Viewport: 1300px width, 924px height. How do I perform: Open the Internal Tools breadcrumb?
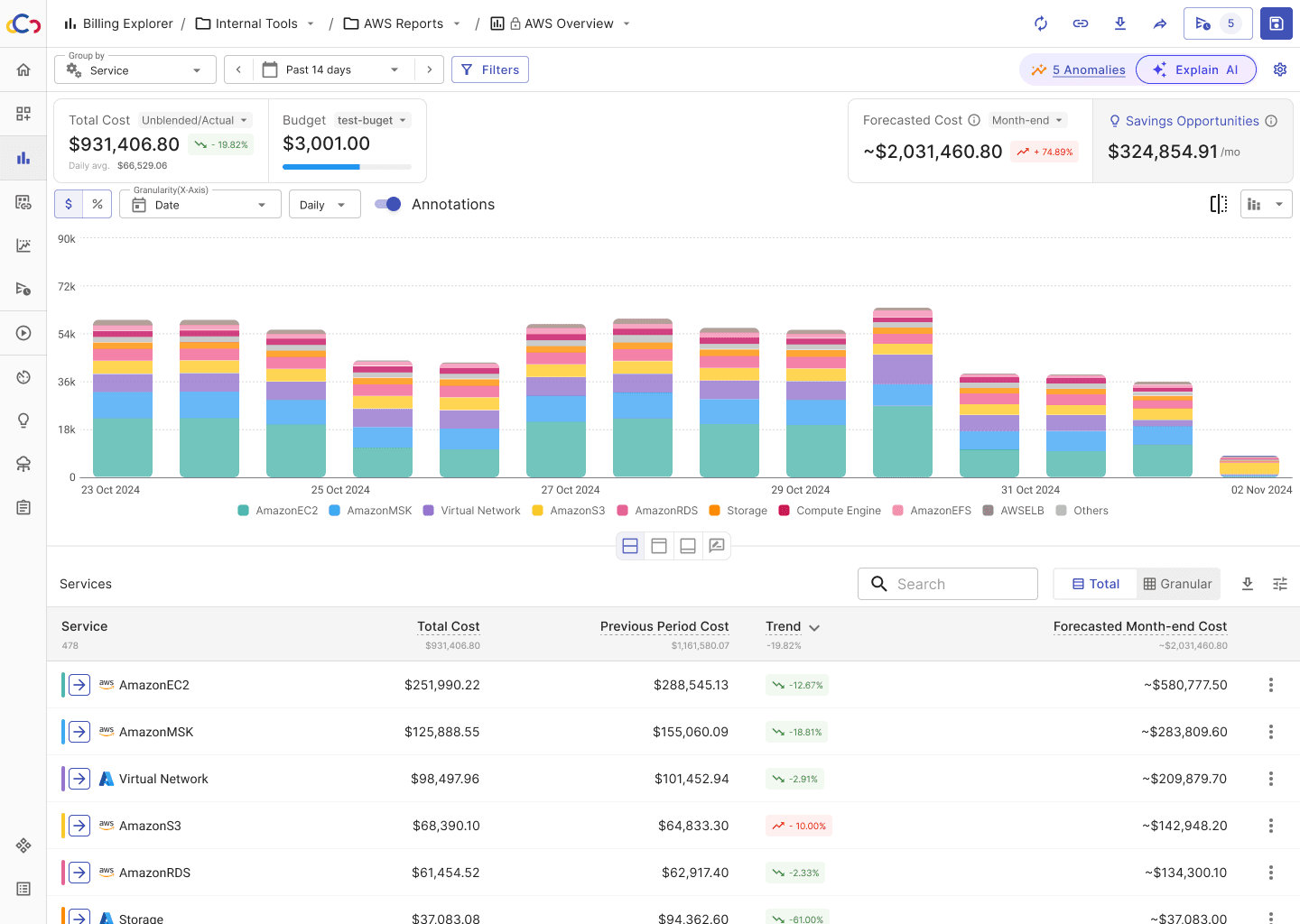coord(255,23)
